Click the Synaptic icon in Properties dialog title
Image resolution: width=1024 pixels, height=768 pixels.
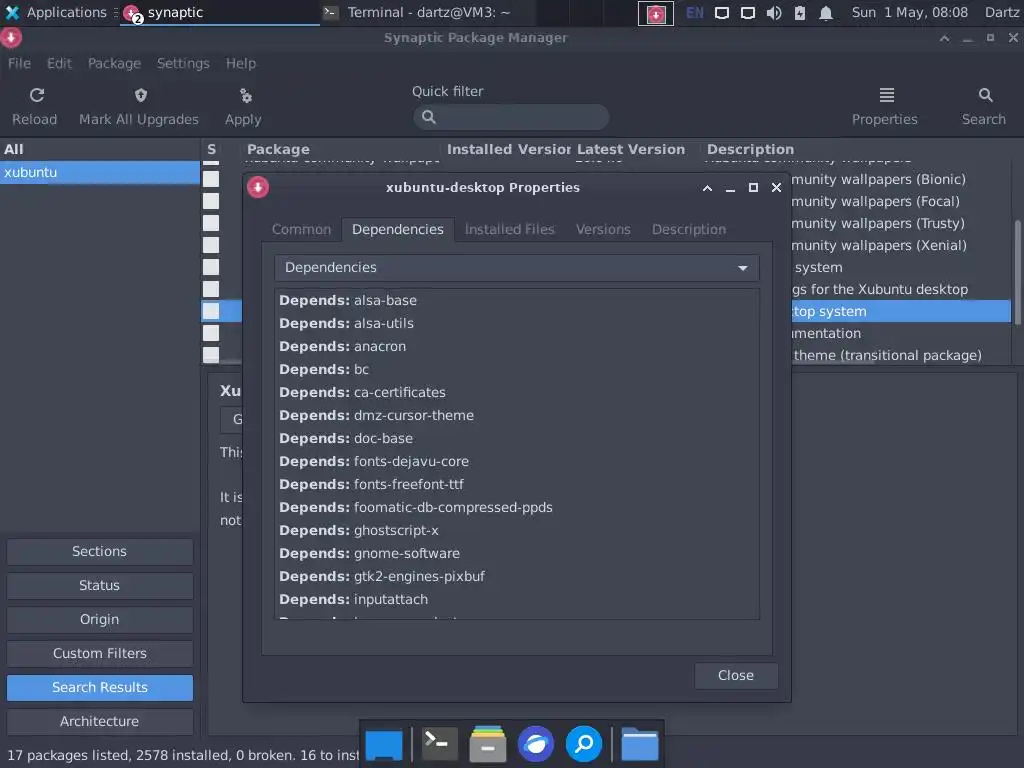click(x=258, y=187)
